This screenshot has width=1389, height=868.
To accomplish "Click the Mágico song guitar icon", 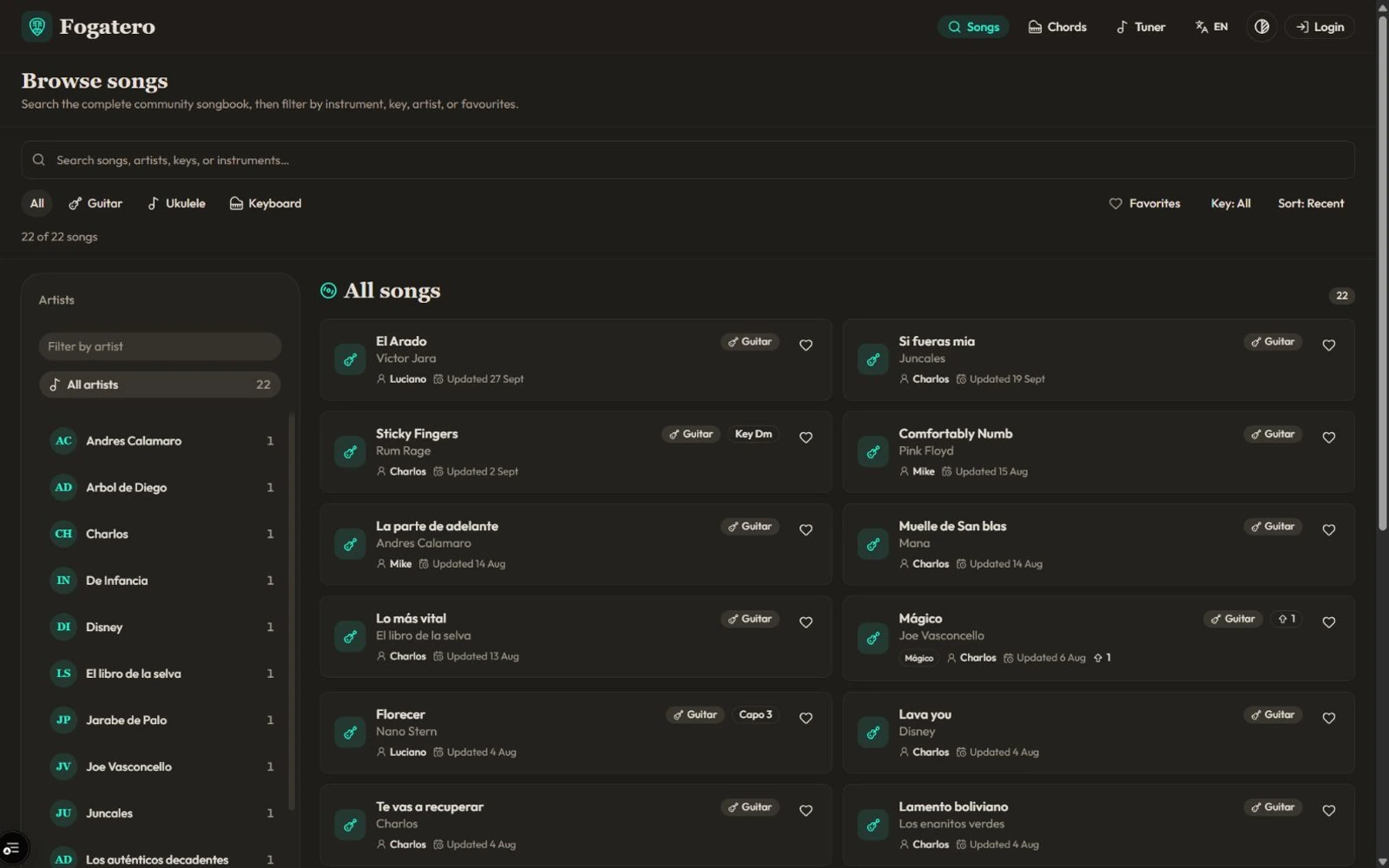I will pyautogui.click(x=872, y=637).
